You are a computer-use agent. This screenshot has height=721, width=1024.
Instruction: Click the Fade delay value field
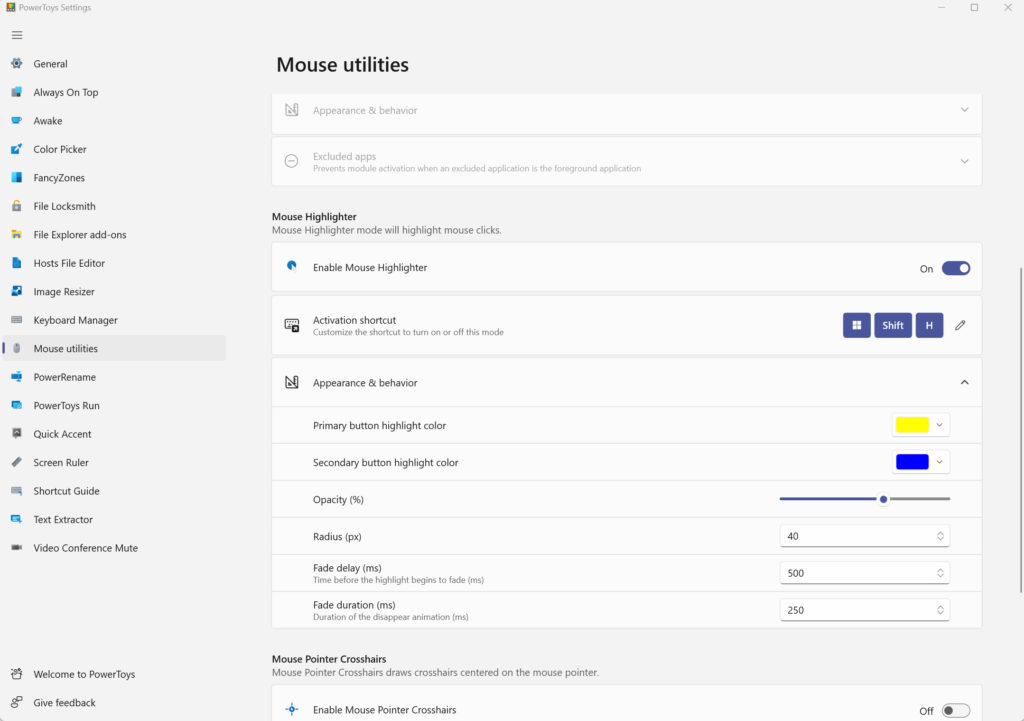tap(857, 573)
